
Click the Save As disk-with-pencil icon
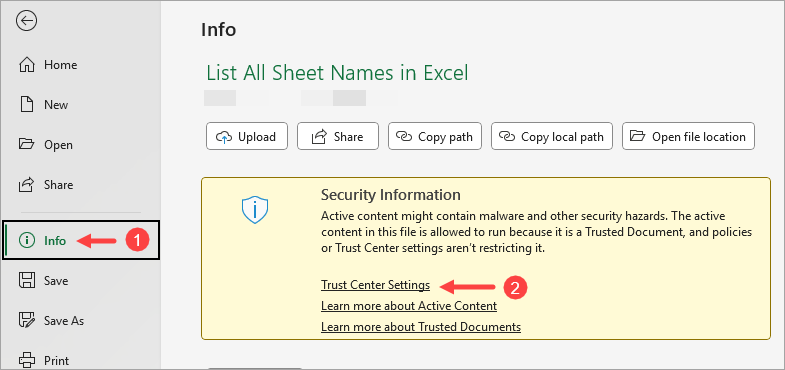point(26,320)
